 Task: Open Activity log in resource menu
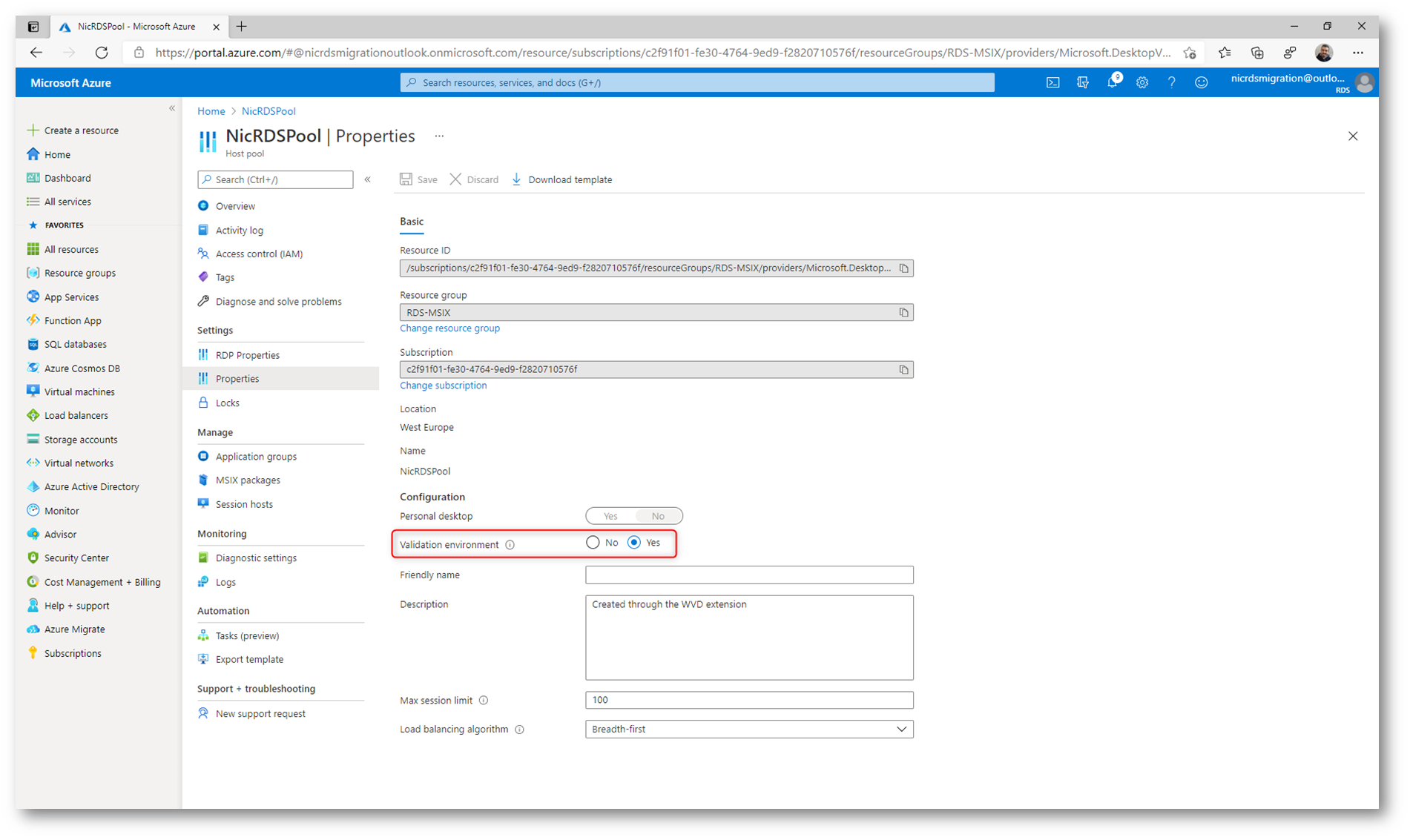coord(239,231)
